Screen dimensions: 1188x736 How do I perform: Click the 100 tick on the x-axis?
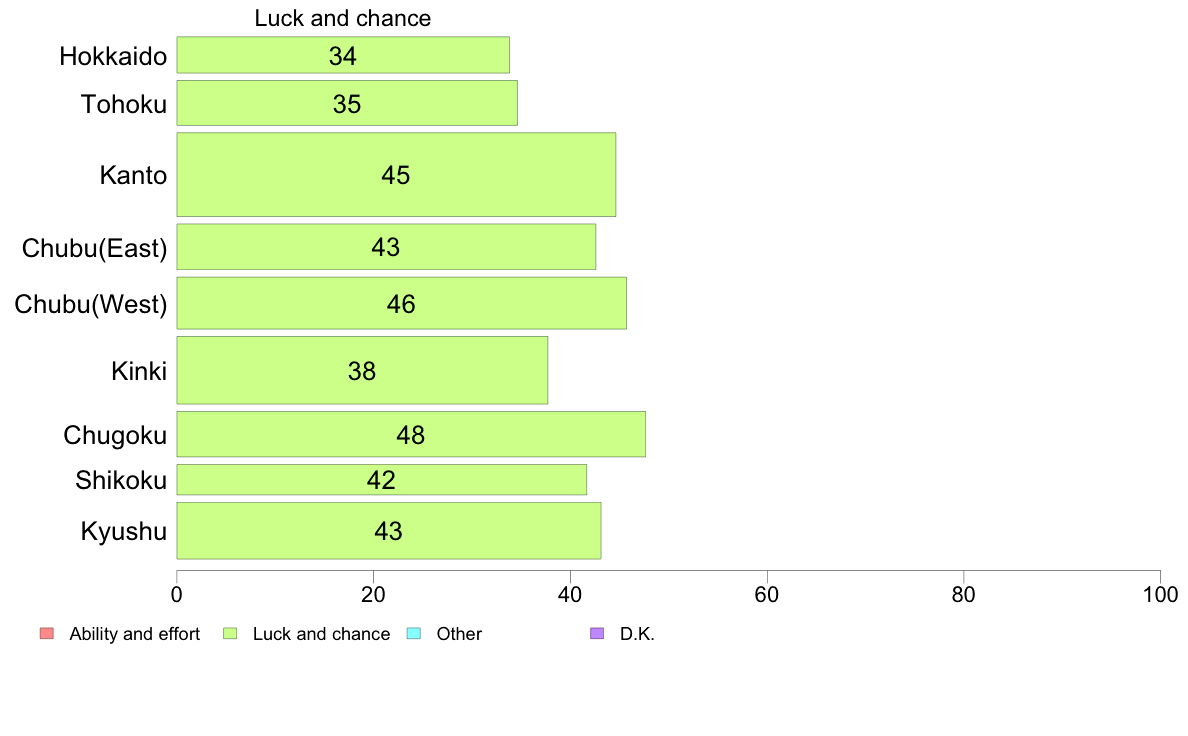point(1160,595)
